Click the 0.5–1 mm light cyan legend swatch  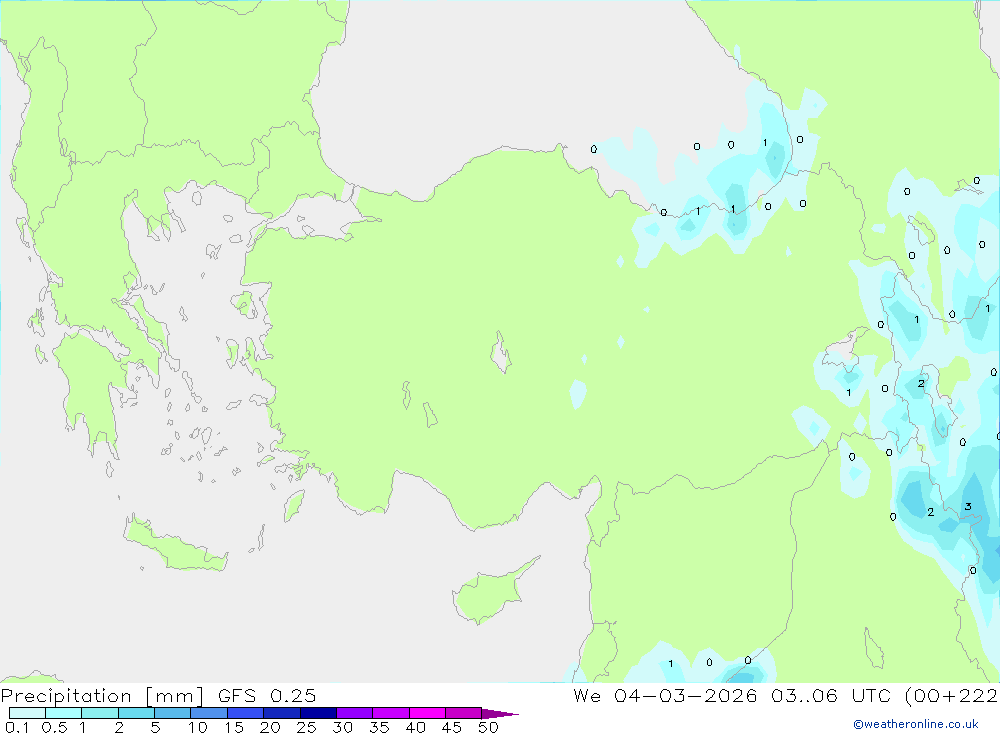(64, 713)
